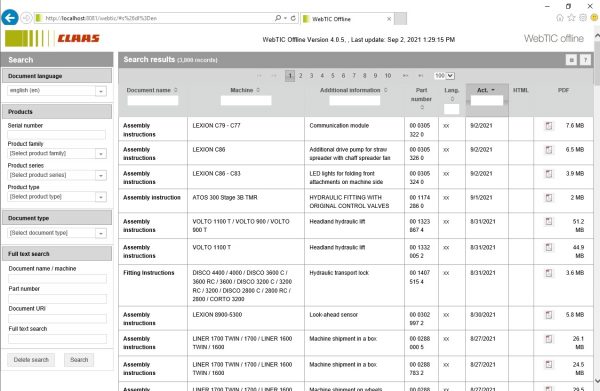Viewport: 600px width, 391px height.
Task: Go to results page 10
Action: (388, 76)
